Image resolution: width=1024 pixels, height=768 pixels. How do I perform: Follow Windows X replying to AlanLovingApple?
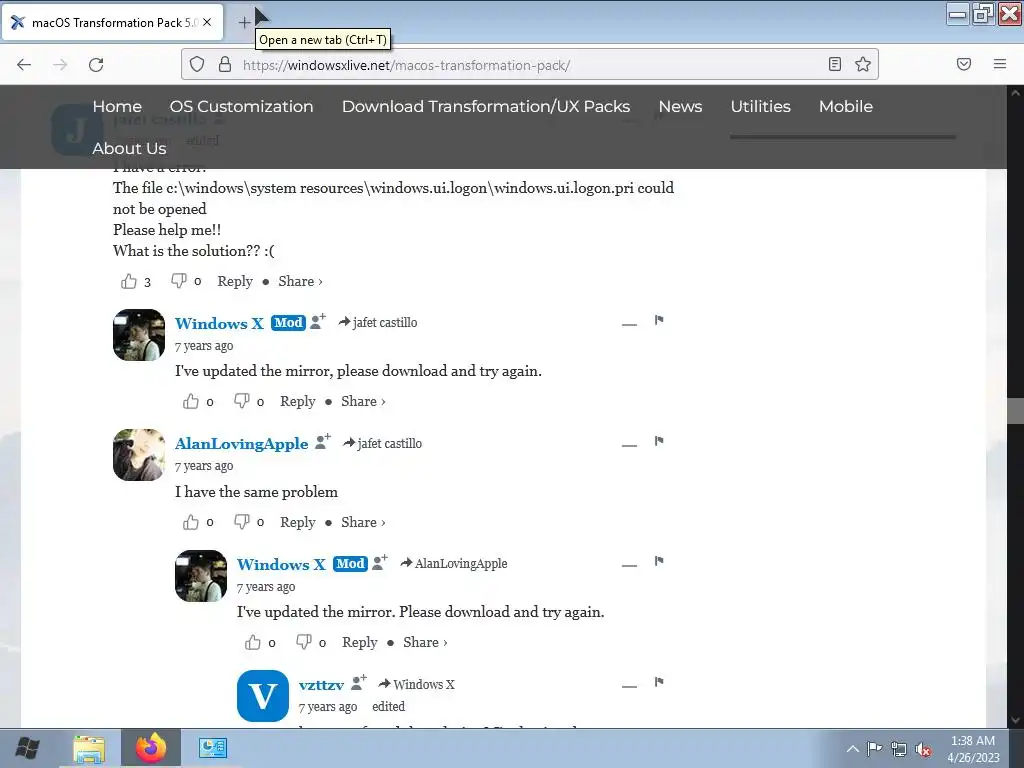point(380,562)
